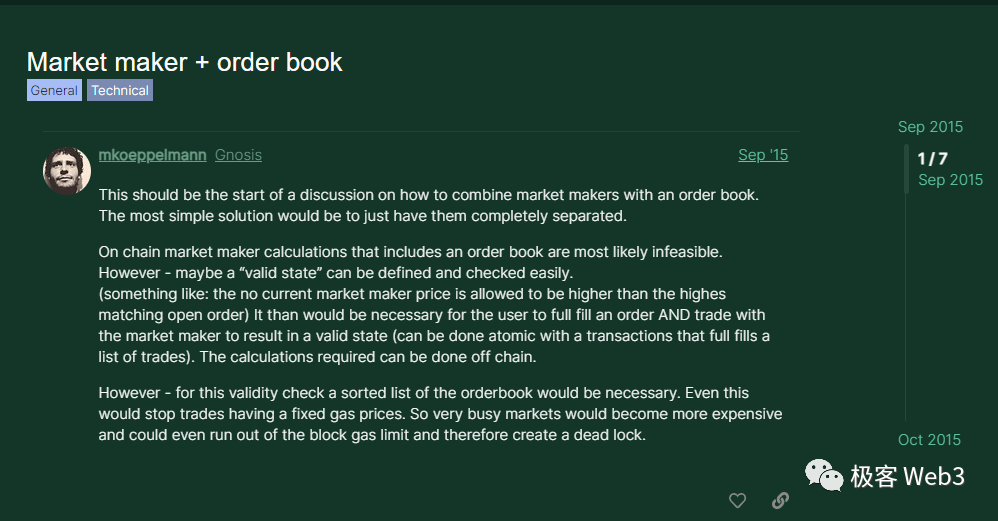Click the Gnosis user title link
Screen dimensions: 998x521
pos(238,155)
